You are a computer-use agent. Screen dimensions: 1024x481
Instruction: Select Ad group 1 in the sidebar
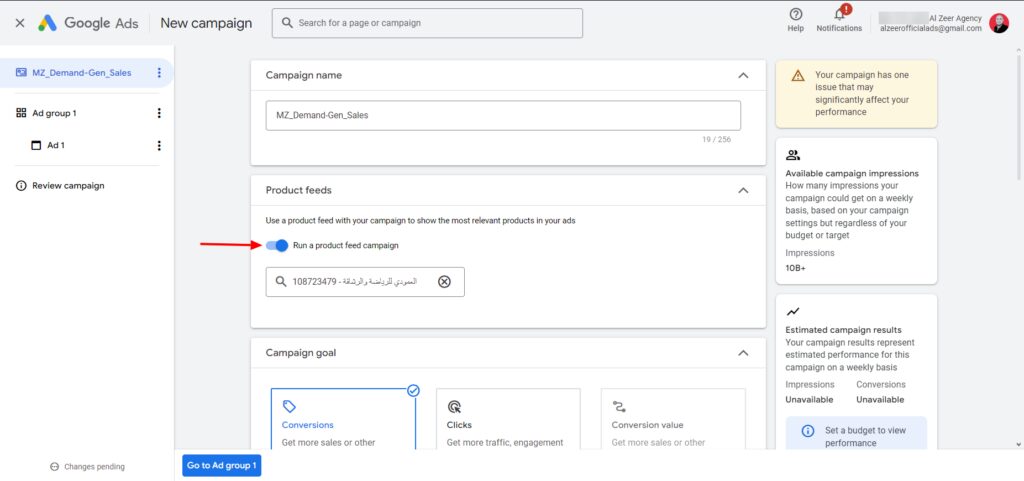pyautogui.click(x=54, y=114)
